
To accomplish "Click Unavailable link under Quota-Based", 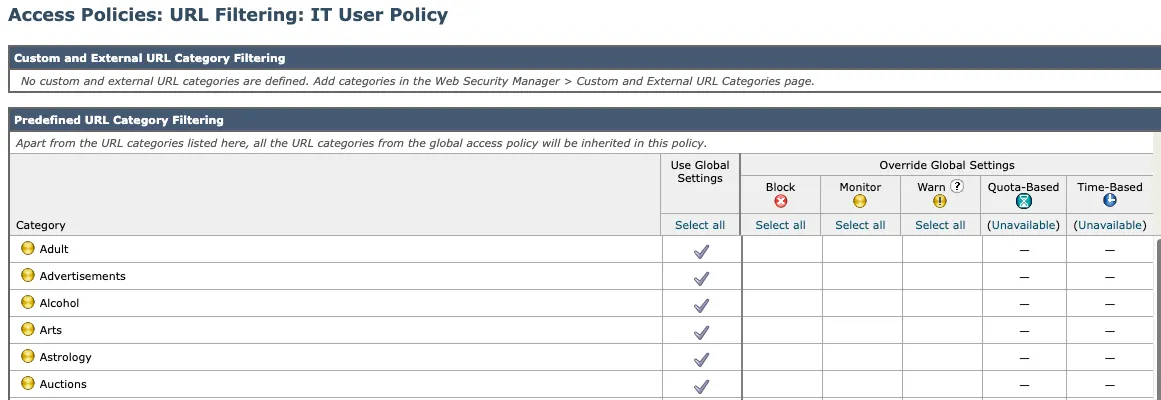I will pos(1023,225).
